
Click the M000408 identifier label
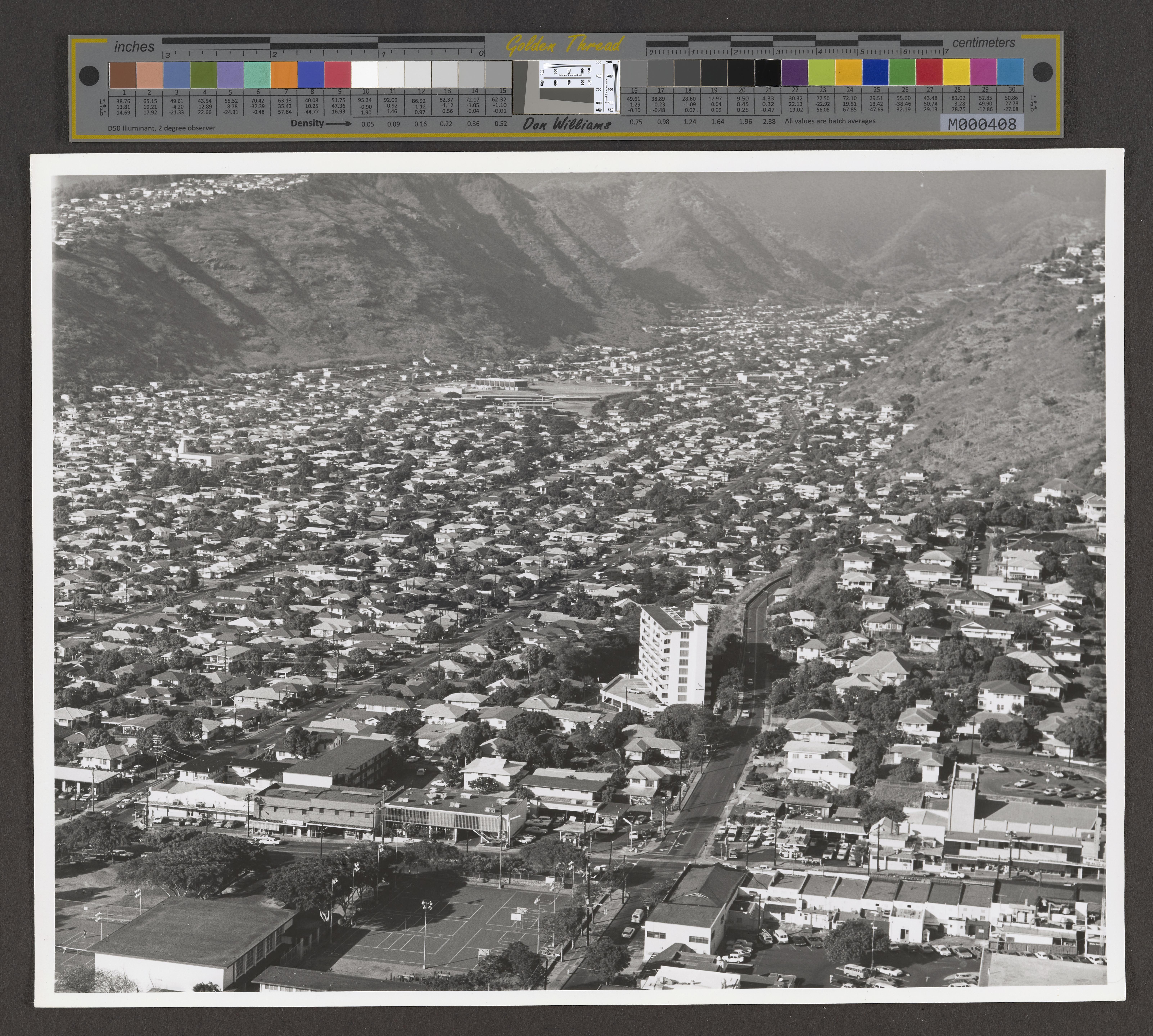coord(982,124)
